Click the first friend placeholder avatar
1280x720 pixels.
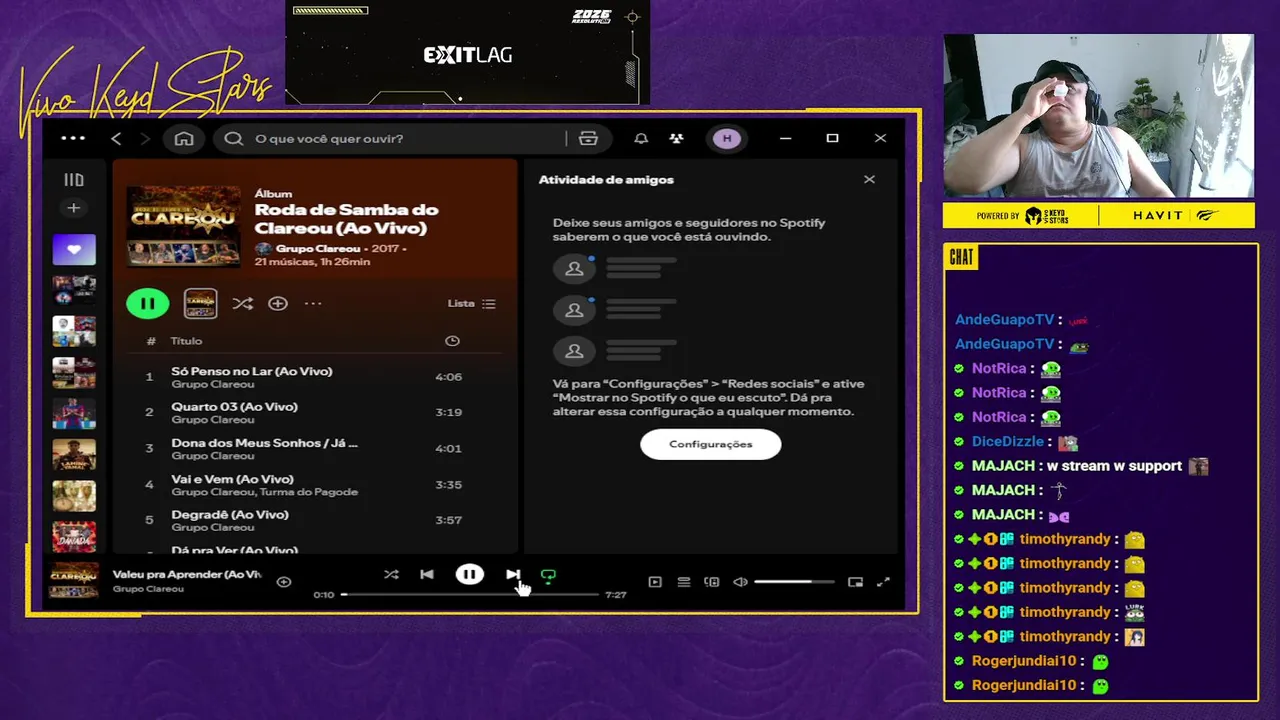pyautogui.click(x=574, y=269)
